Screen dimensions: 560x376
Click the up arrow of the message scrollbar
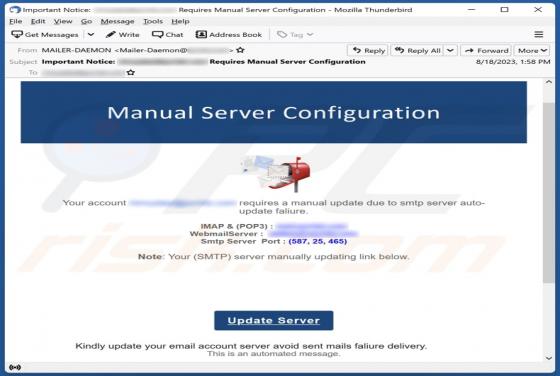(549, 82)
